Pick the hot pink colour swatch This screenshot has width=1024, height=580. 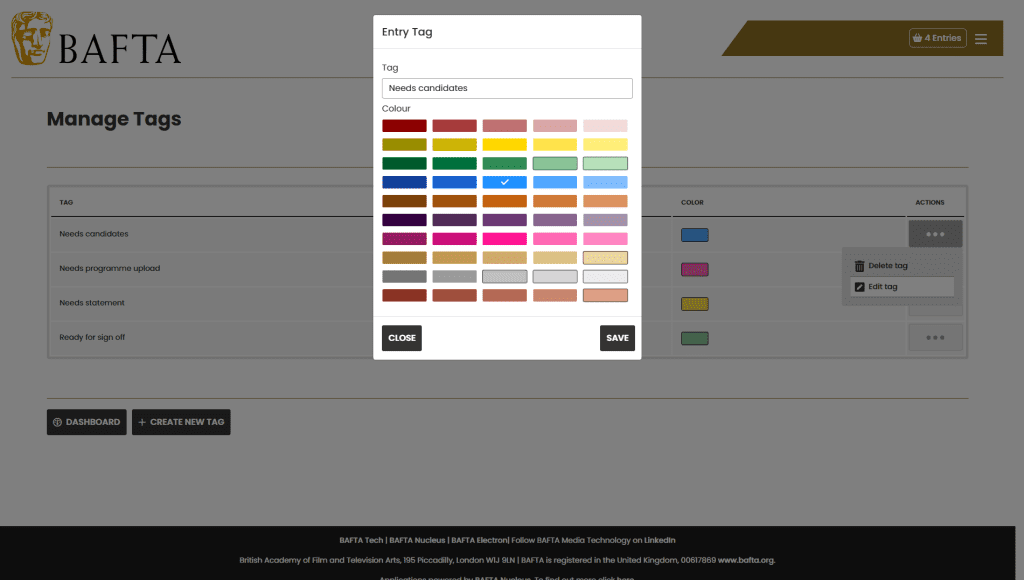click(x=504, y=239)
